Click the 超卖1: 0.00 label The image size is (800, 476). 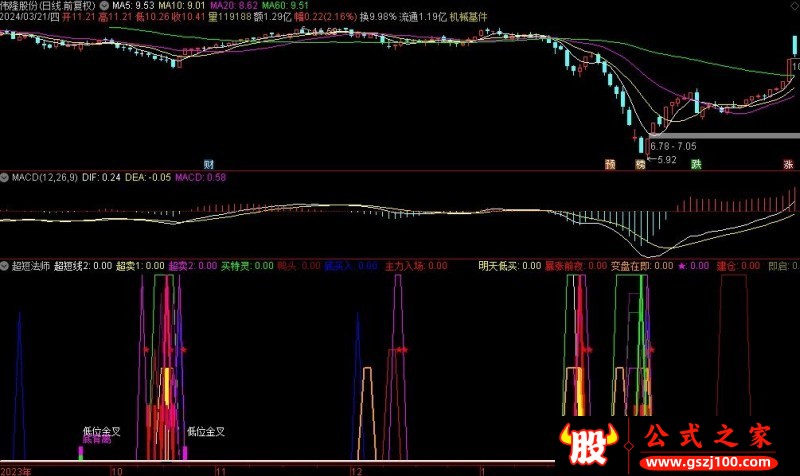point(140,266)
